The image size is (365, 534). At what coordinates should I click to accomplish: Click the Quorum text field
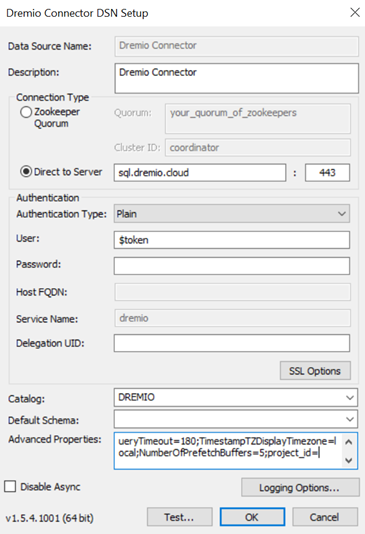point(258,119)
